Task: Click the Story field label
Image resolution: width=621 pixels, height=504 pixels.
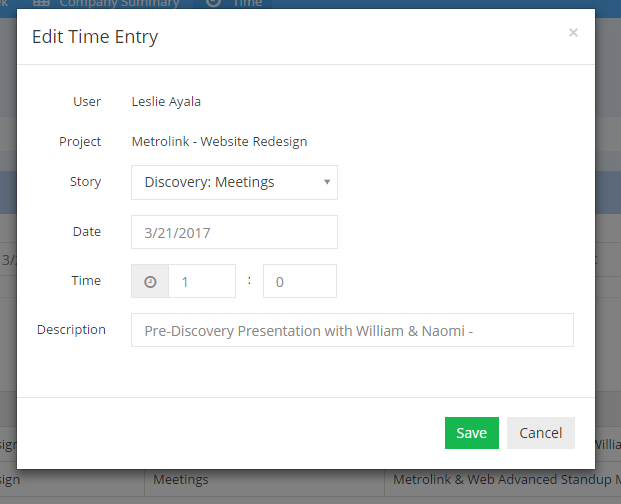Action: click(x=85, y=182)
